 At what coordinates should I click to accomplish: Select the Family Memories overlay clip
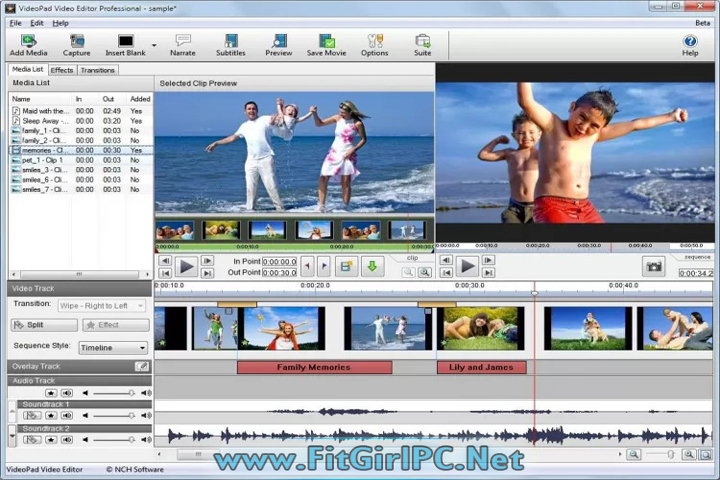click(x=314, y=367)
